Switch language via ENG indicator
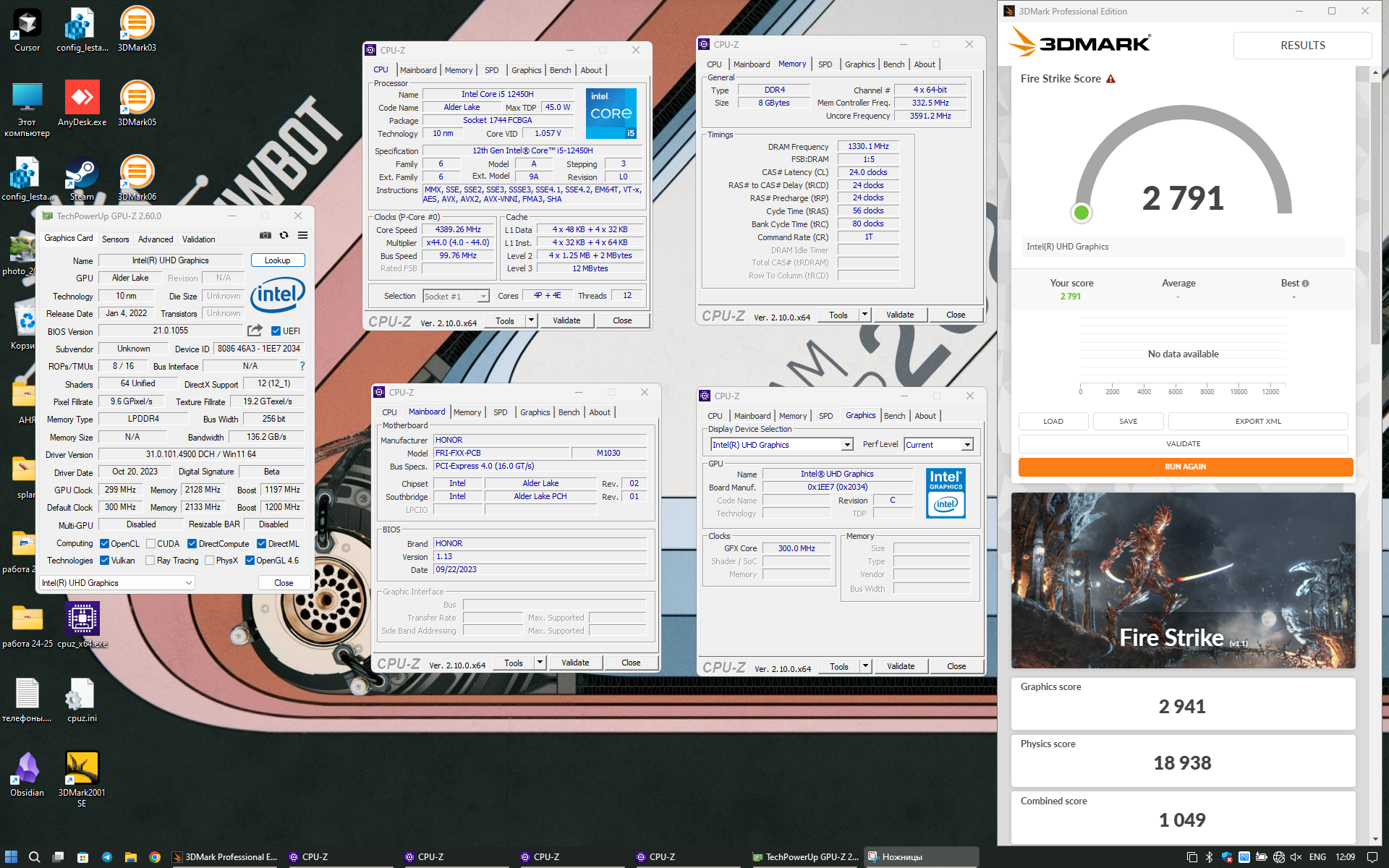Screen dimensions: 1389x868 pyautogui.click(x=1317, y=857)
